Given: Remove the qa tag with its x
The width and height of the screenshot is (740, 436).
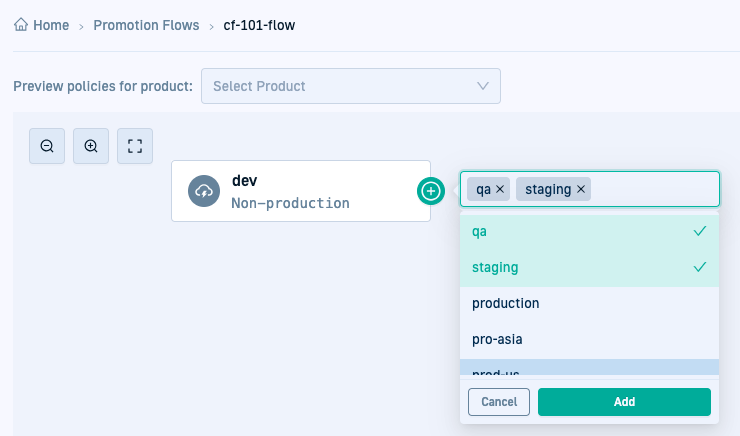Looking at the screenshot, I should click(x=501, y=189).
